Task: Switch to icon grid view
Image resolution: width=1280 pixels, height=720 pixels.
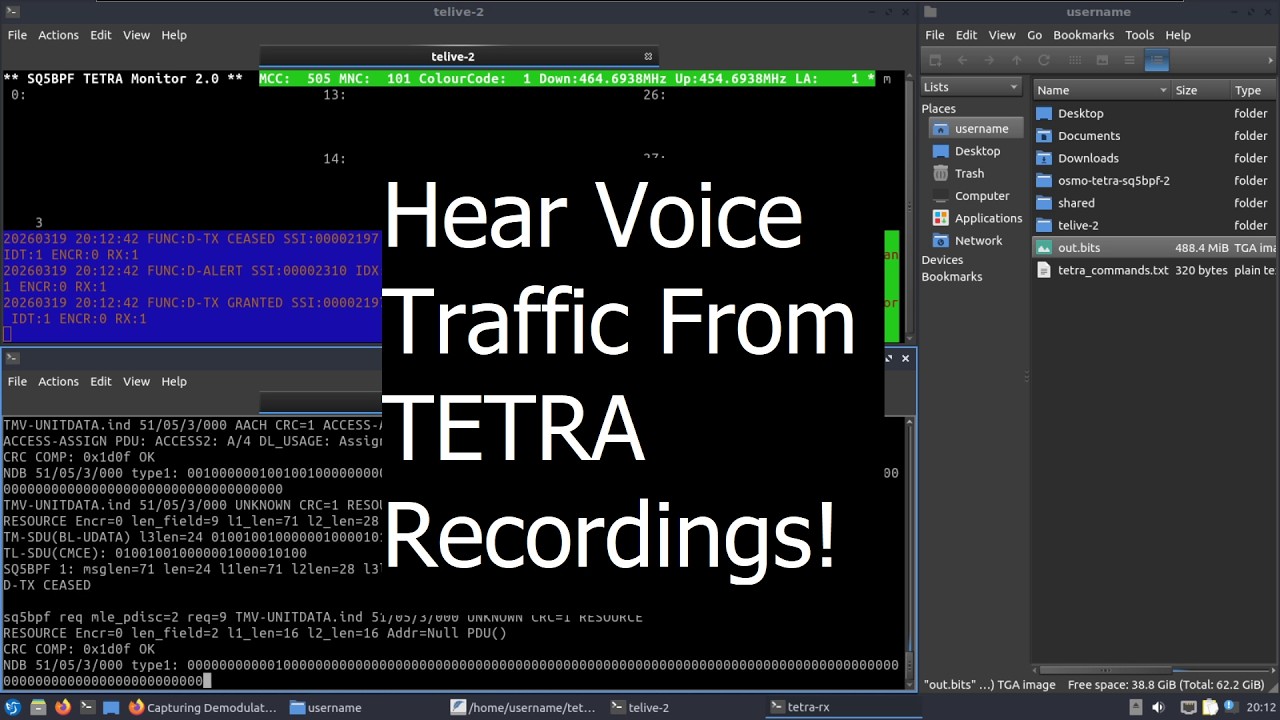Action: point(1075,60)
